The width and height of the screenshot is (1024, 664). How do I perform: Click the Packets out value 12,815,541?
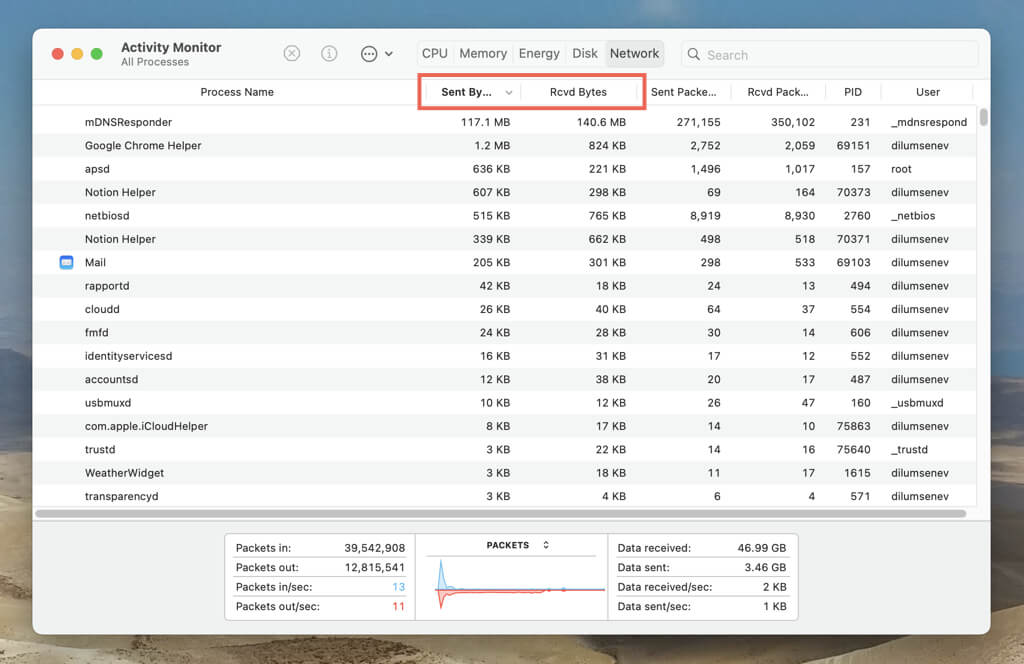(x=374, y=567)
